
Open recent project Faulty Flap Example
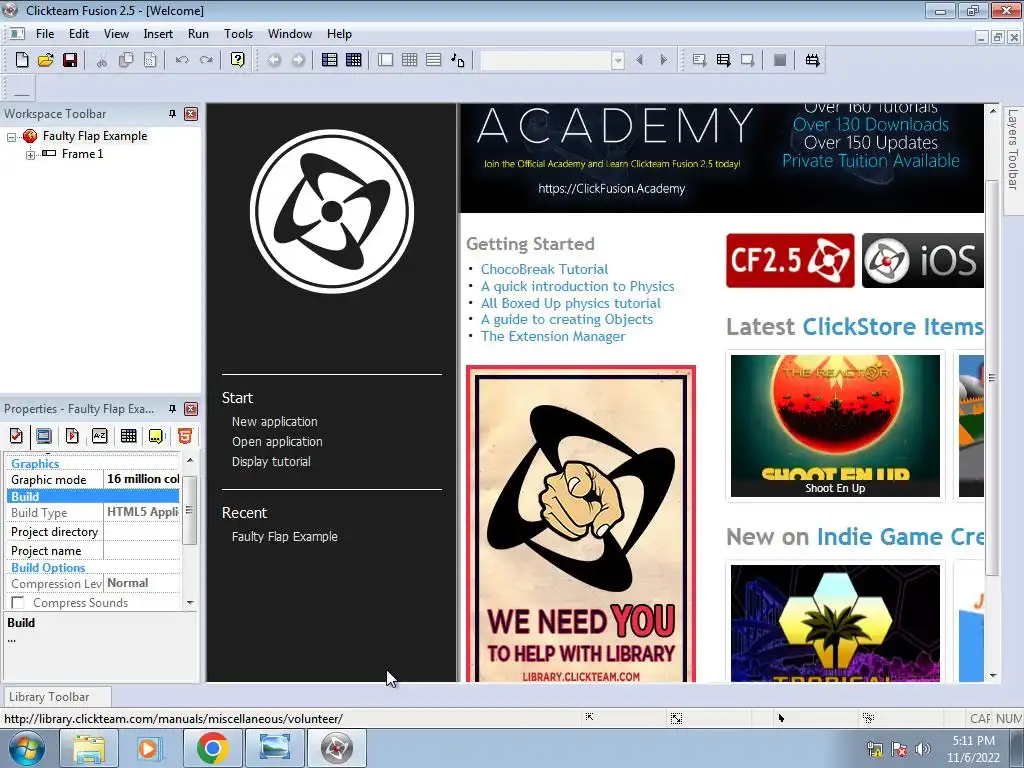tap(285, 537)
